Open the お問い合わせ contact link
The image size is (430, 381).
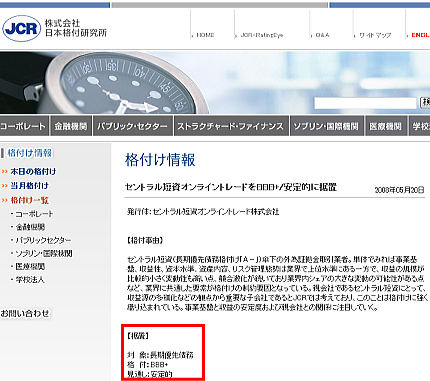coord(25,313)
